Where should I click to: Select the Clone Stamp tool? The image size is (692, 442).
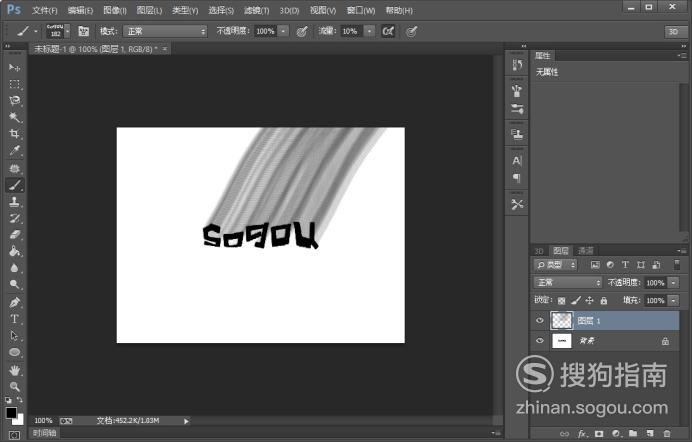pyautogui.click(x=15, y=202)
